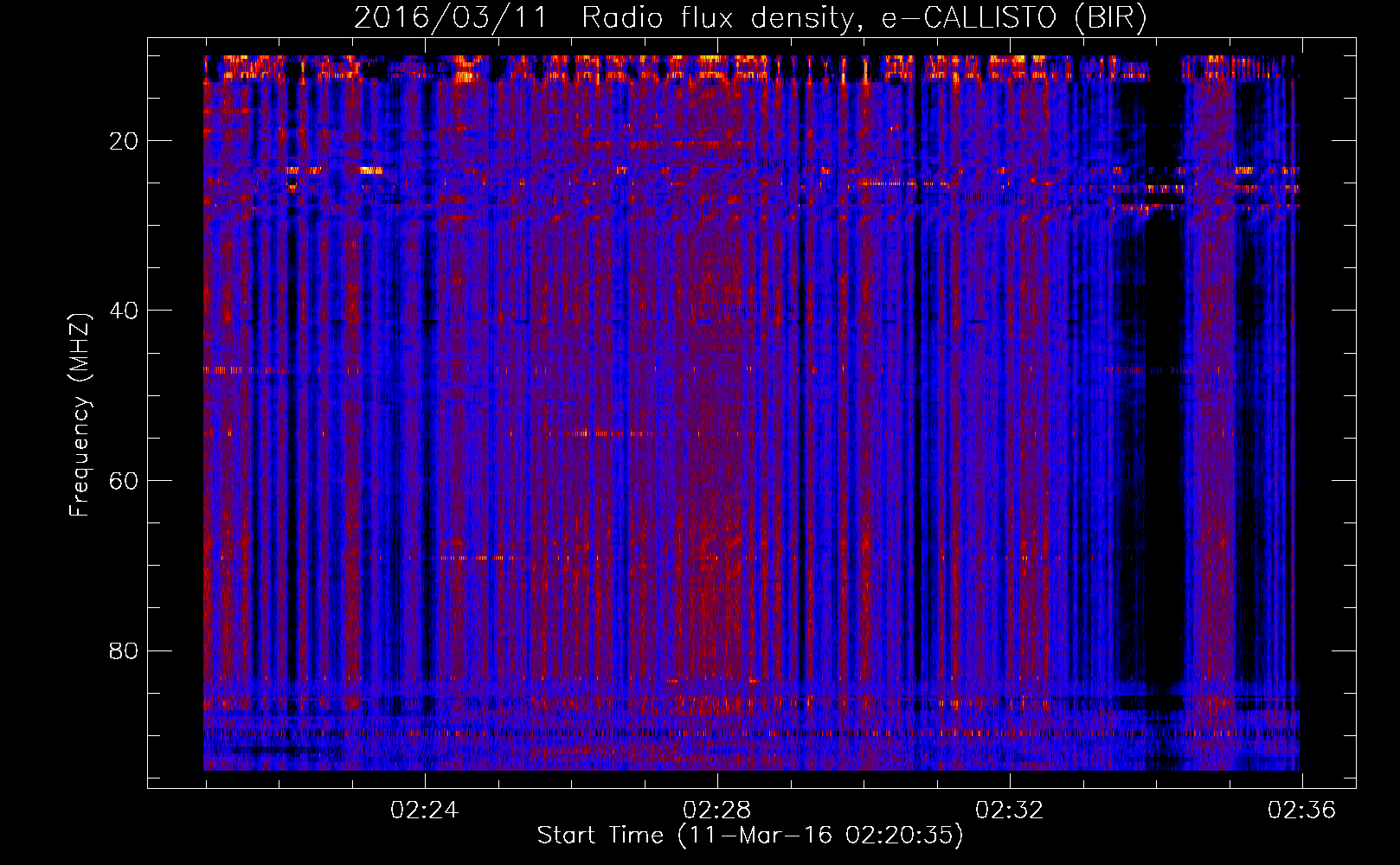Click the 'Frequency (MHZ)' axis label
Screen dimensions: 1400x865
(80, 415)
